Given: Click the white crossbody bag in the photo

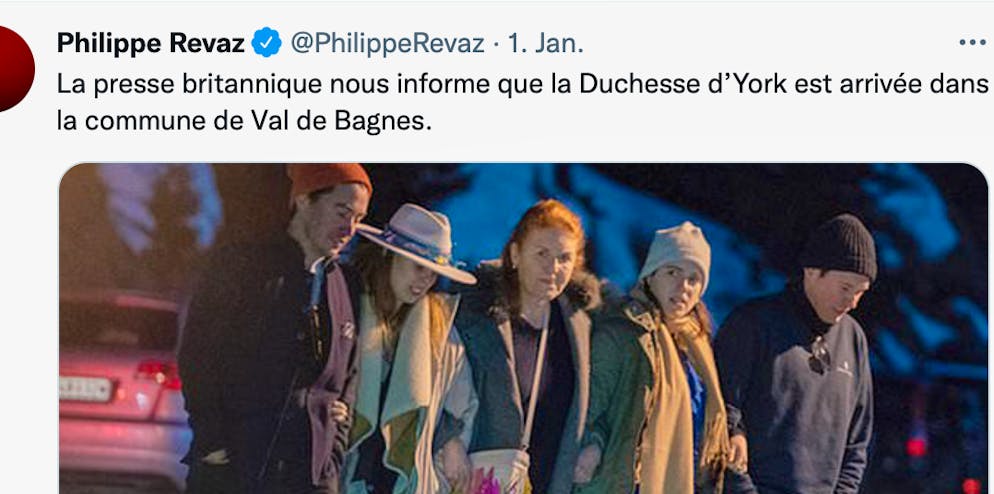Looking at the screenshot, I should (x=501, y=471).
